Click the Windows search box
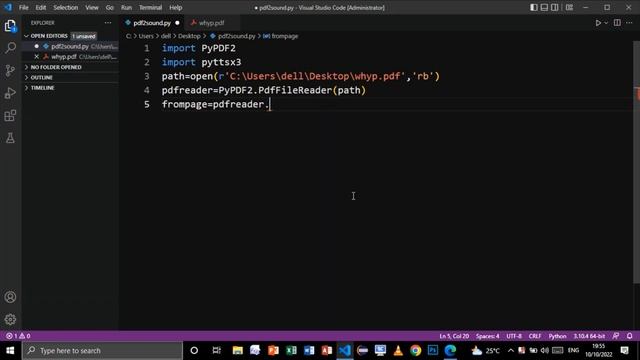Image resolution: width=640 pixels, height=360 pixels. pyautogui.click(x=102, y=350)
